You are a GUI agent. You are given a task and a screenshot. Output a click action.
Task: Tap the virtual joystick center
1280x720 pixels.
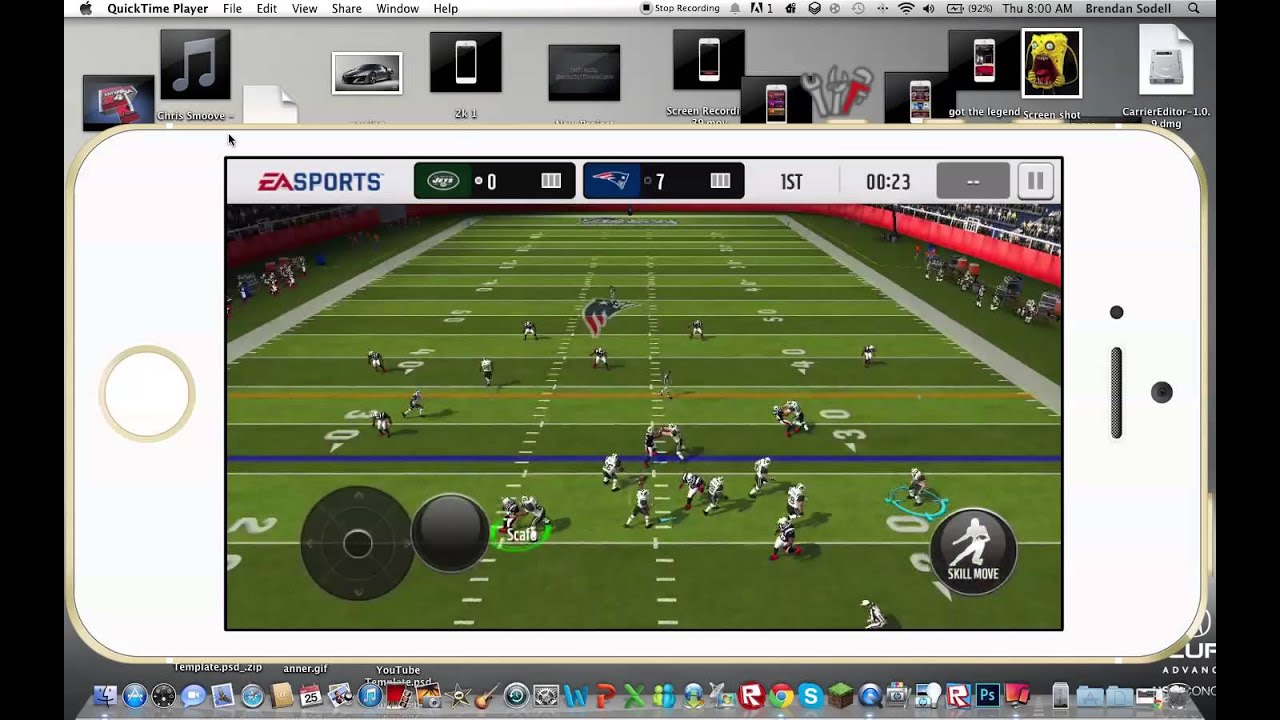(x=357, y=544)
